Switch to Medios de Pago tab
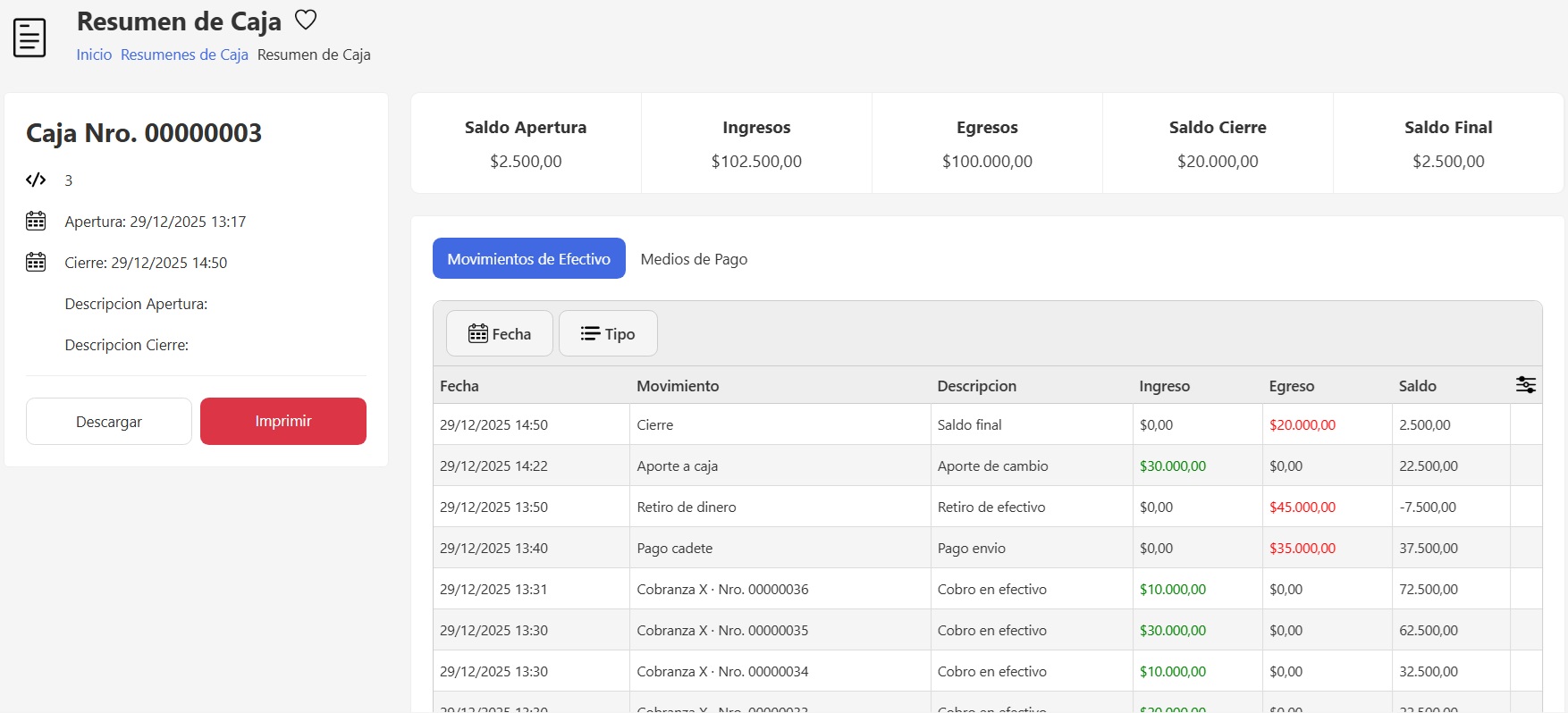 694,259
